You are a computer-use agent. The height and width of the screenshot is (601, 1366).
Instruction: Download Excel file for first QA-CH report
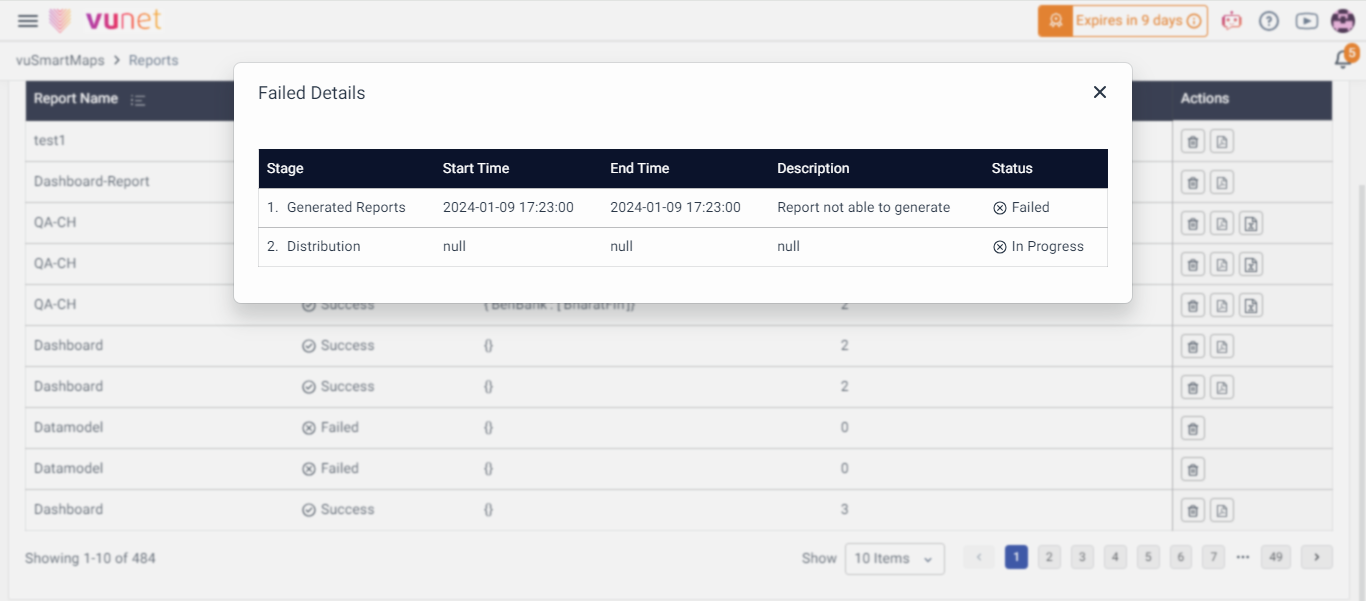coord(1250,224)
